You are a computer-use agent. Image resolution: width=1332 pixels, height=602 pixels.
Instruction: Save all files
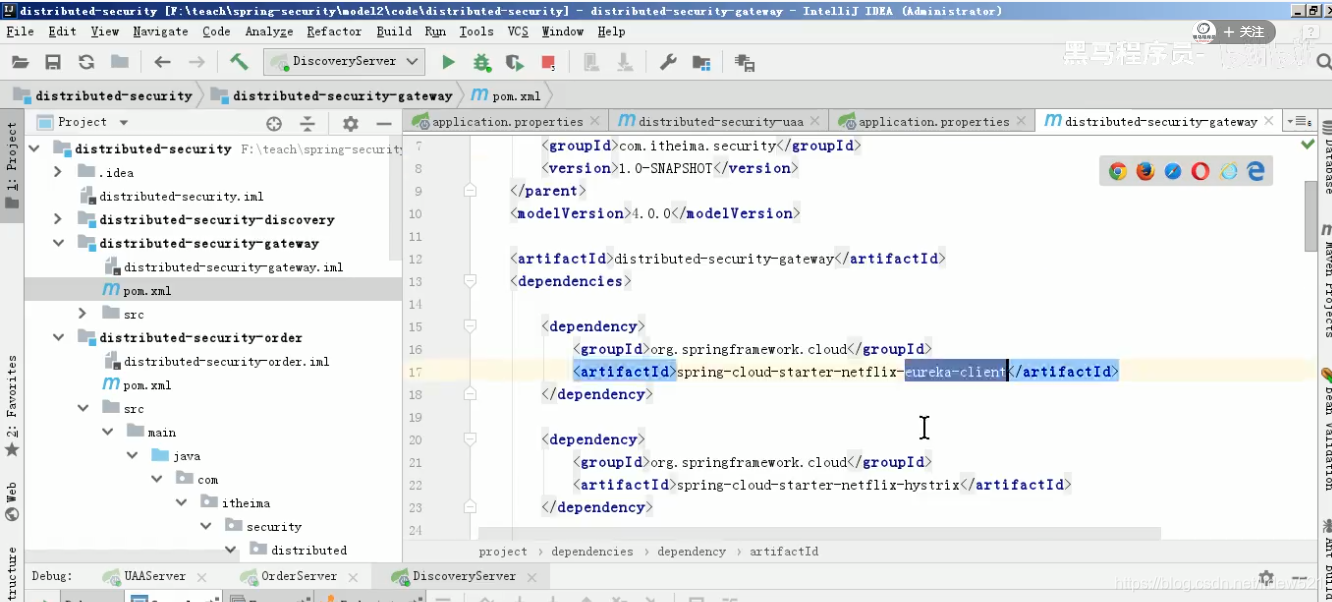[53, 61]
